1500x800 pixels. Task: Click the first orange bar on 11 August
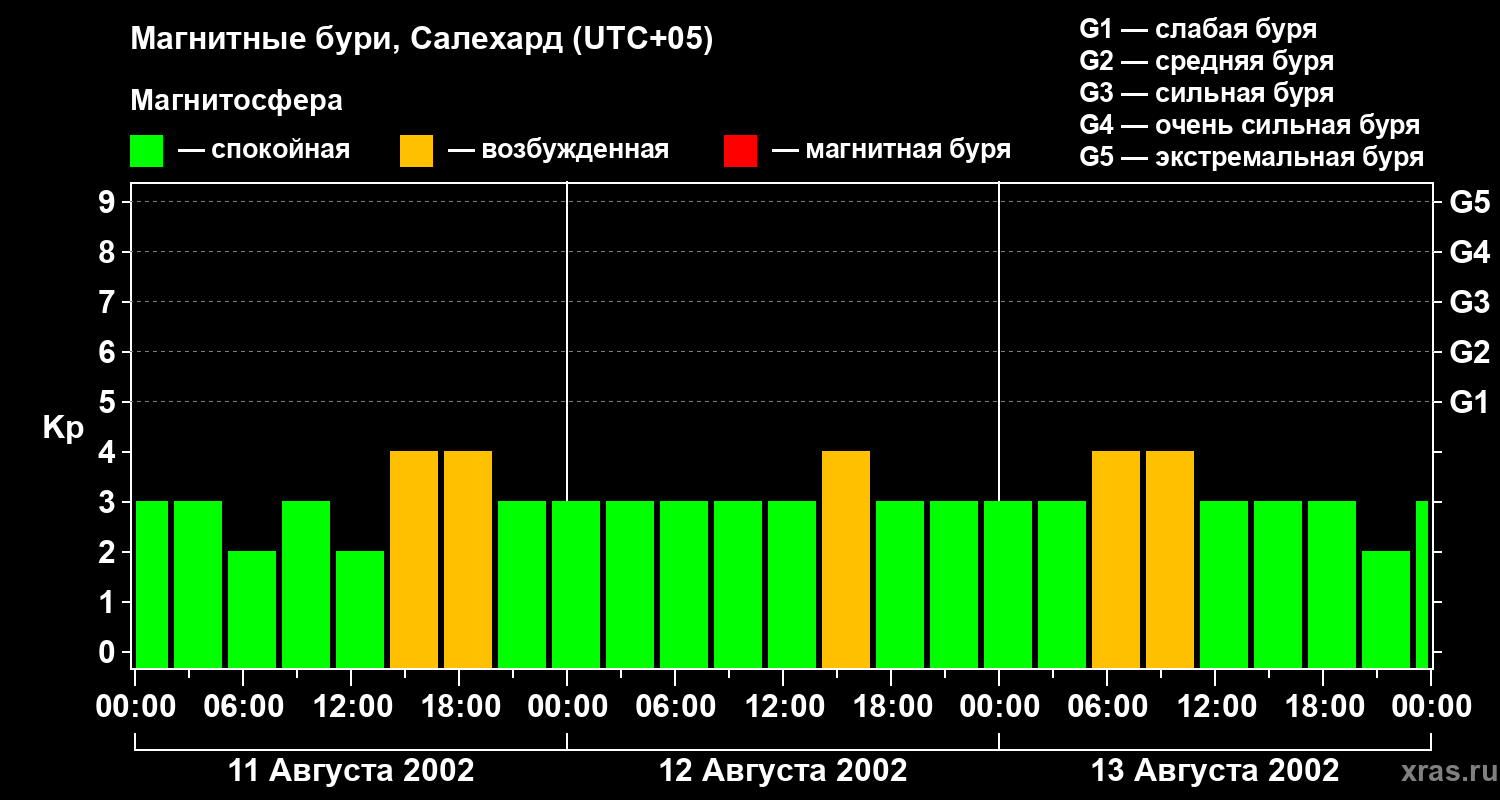(x=414, y=560)
